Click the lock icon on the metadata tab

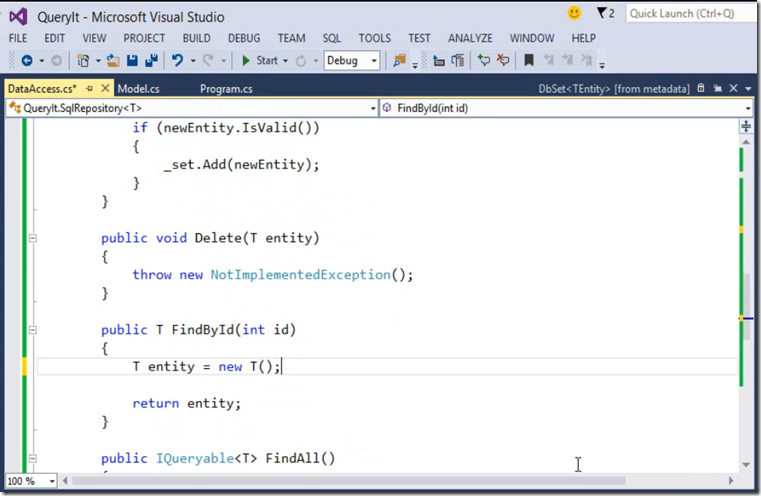tap(701, 88)
